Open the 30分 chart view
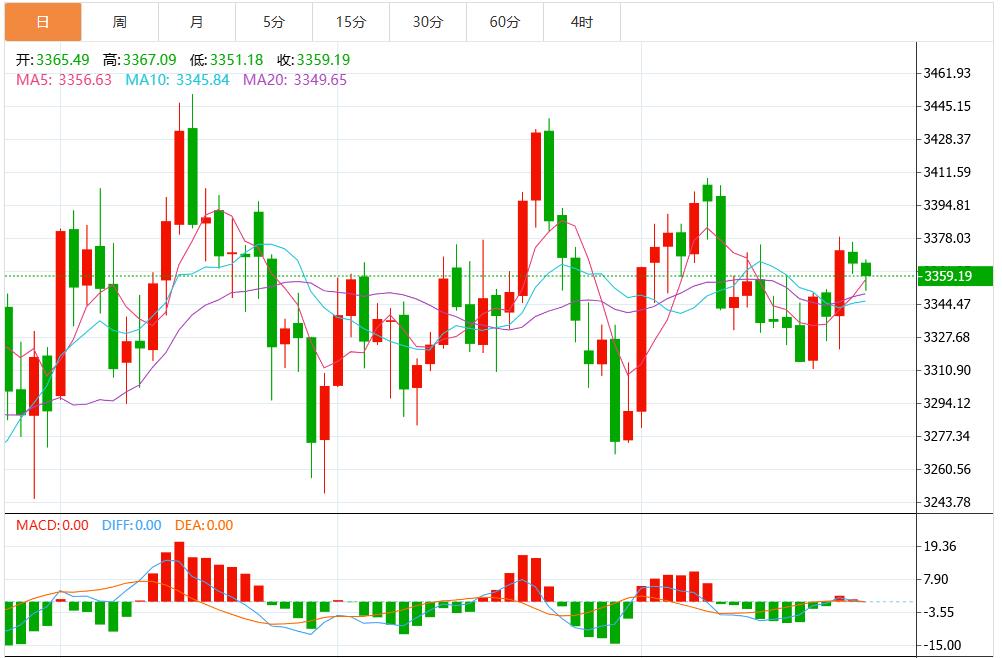Image resolution: width=1002 pixels, height=658 pixels. click(428, 20)
